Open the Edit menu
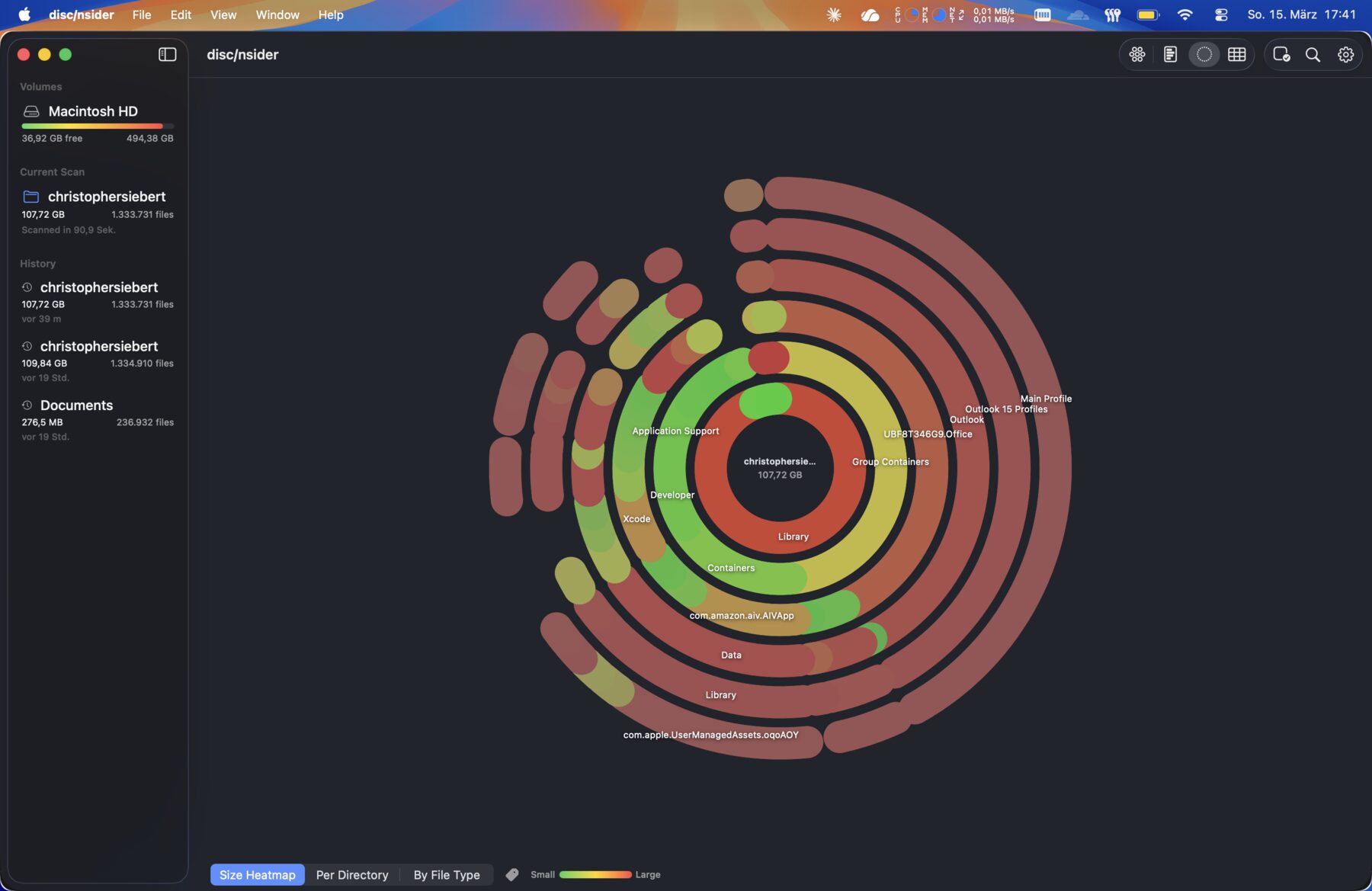This screenshot has height=891, width=1372. pos(181,14)
